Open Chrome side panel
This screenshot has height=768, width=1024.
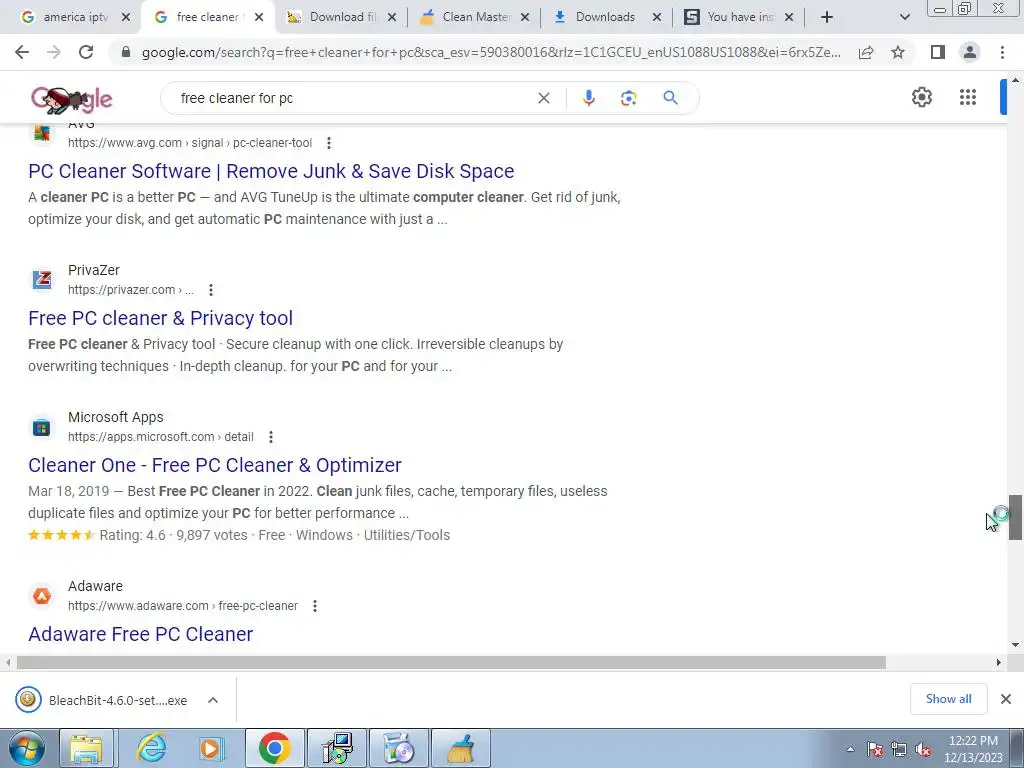938,52
